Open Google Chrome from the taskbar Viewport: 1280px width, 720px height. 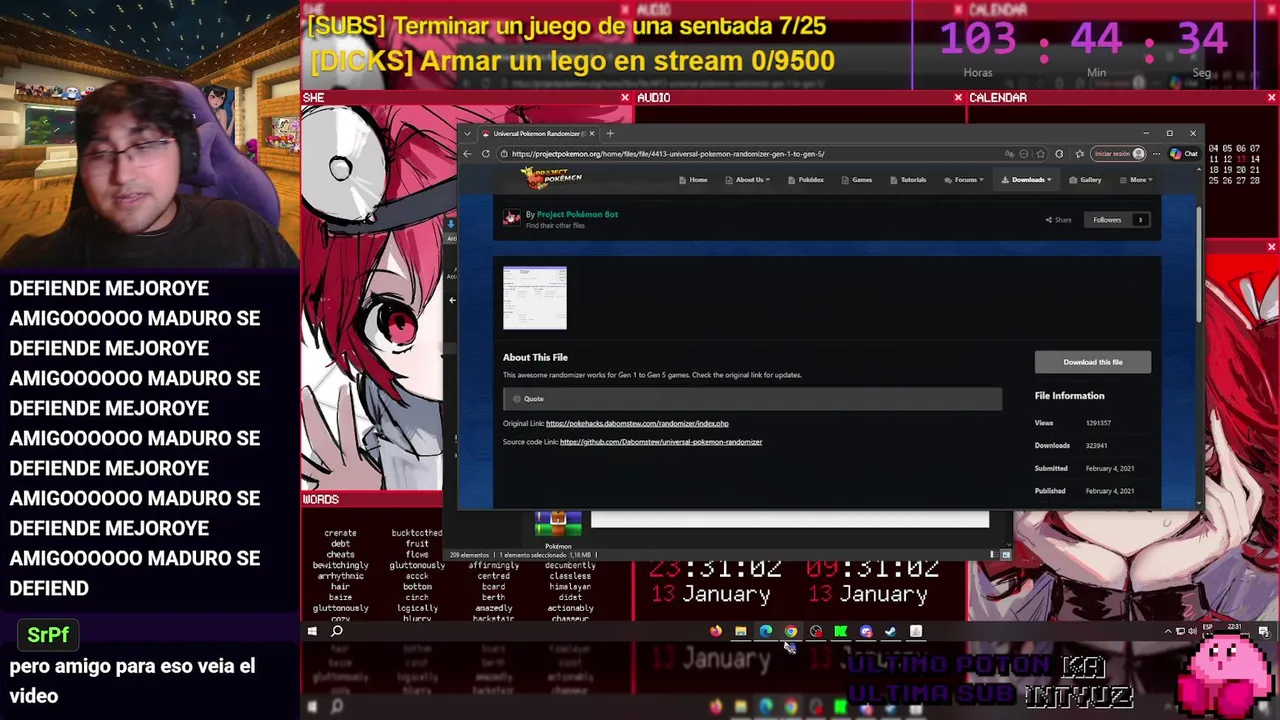click(791, 631)
